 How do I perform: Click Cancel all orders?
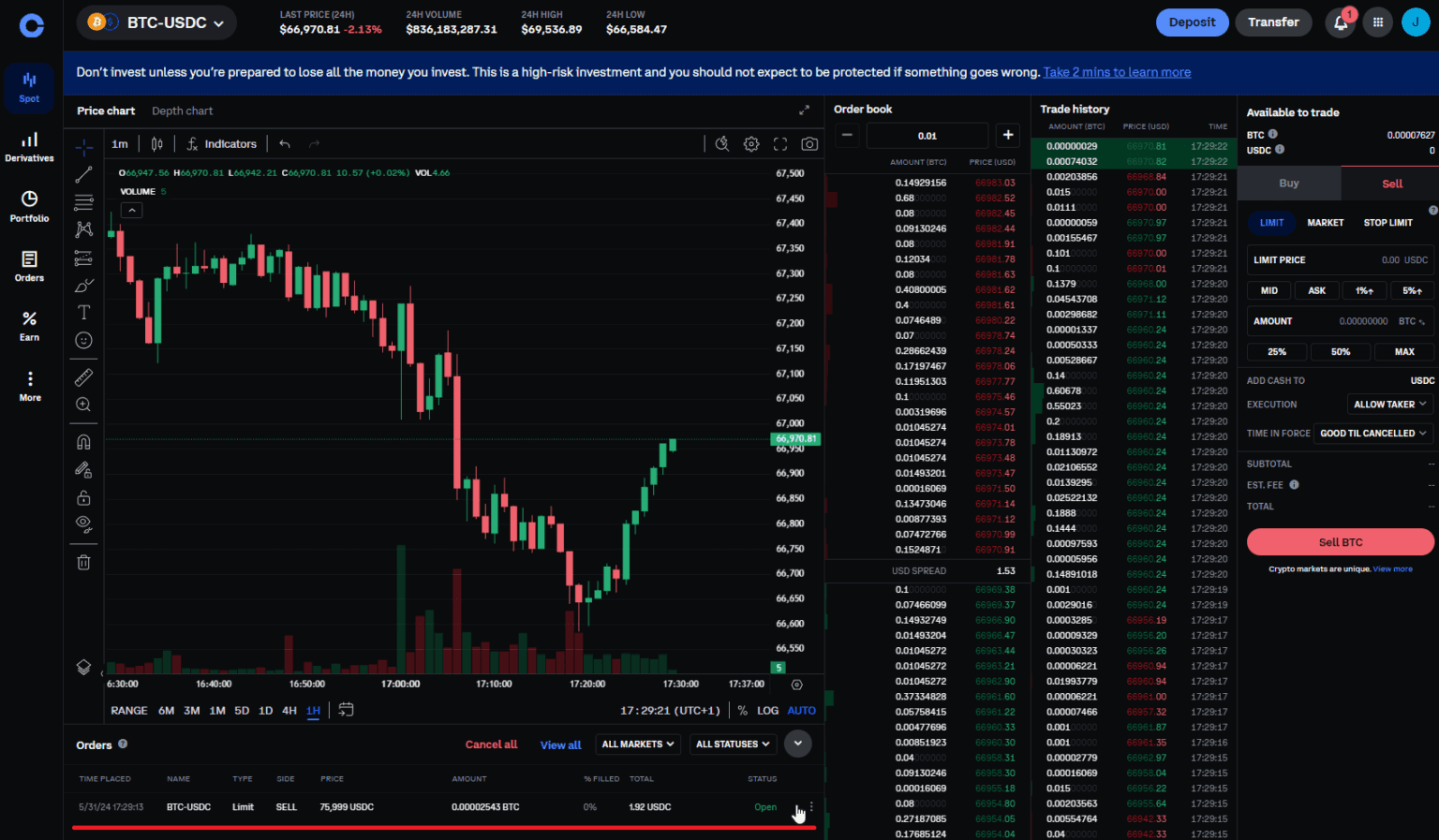click(x=491, y=744)
